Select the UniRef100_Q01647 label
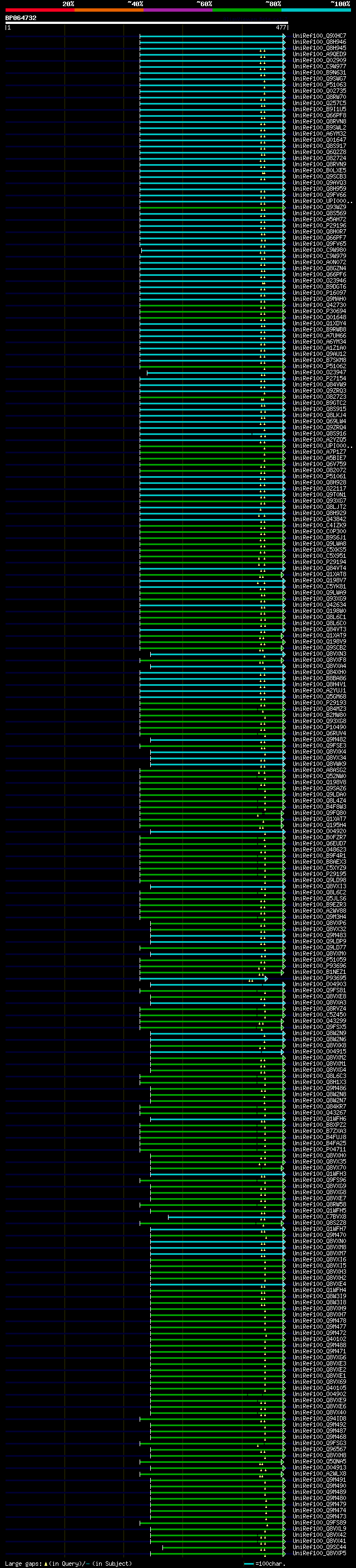This screenshot has height=1568, width=356. [x=319, y=140]
